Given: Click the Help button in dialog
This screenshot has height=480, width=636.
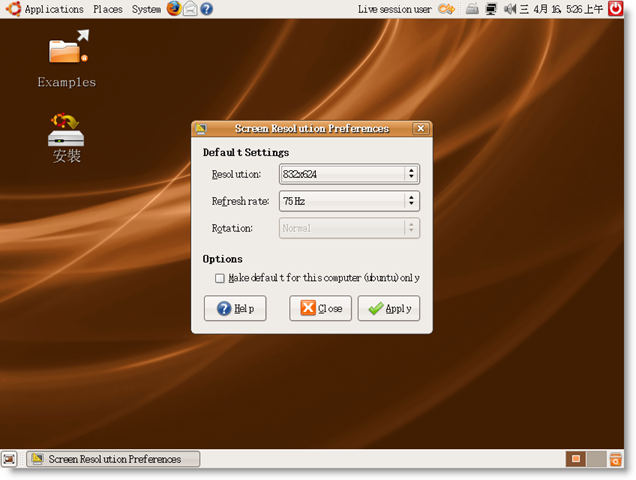Looking at the screenshot, I should click(x=235, y=308).
